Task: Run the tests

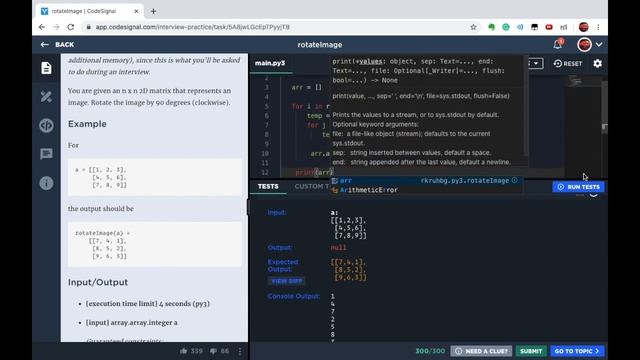Action: point(578,187)
